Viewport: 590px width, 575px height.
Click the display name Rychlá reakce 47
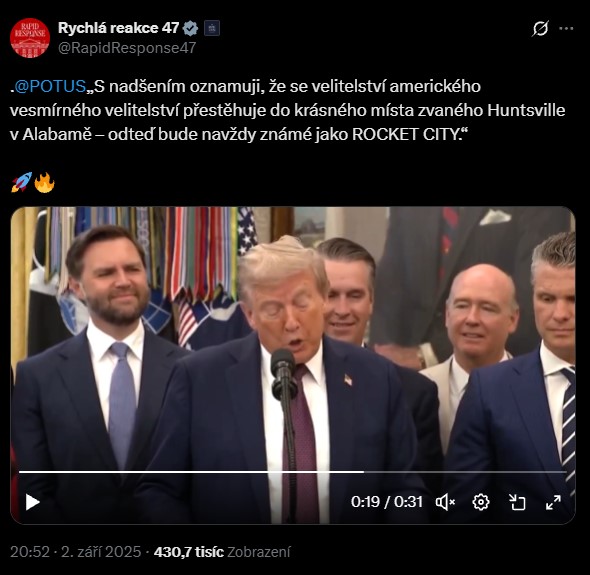click(118, 28)
